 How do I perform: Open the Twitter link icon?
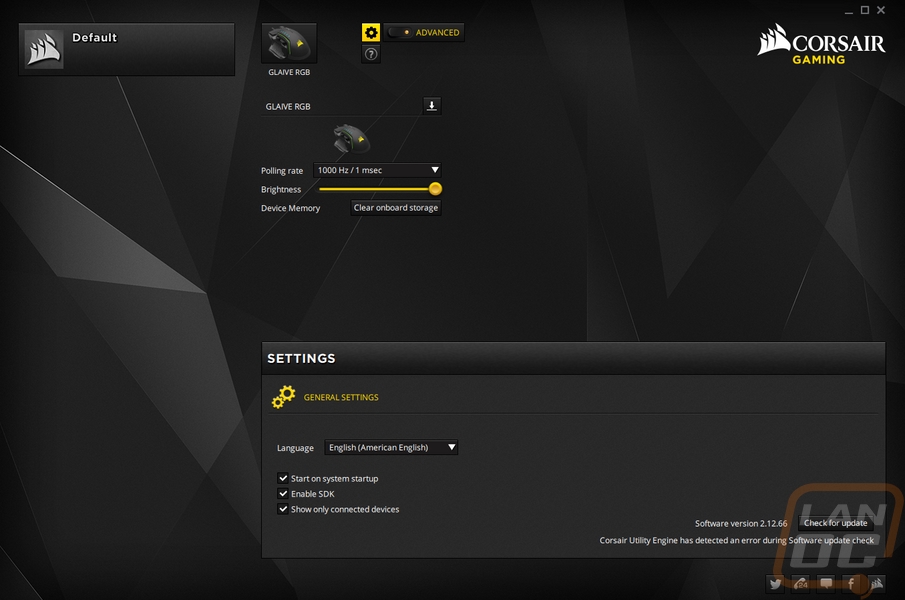coord(775,583)
